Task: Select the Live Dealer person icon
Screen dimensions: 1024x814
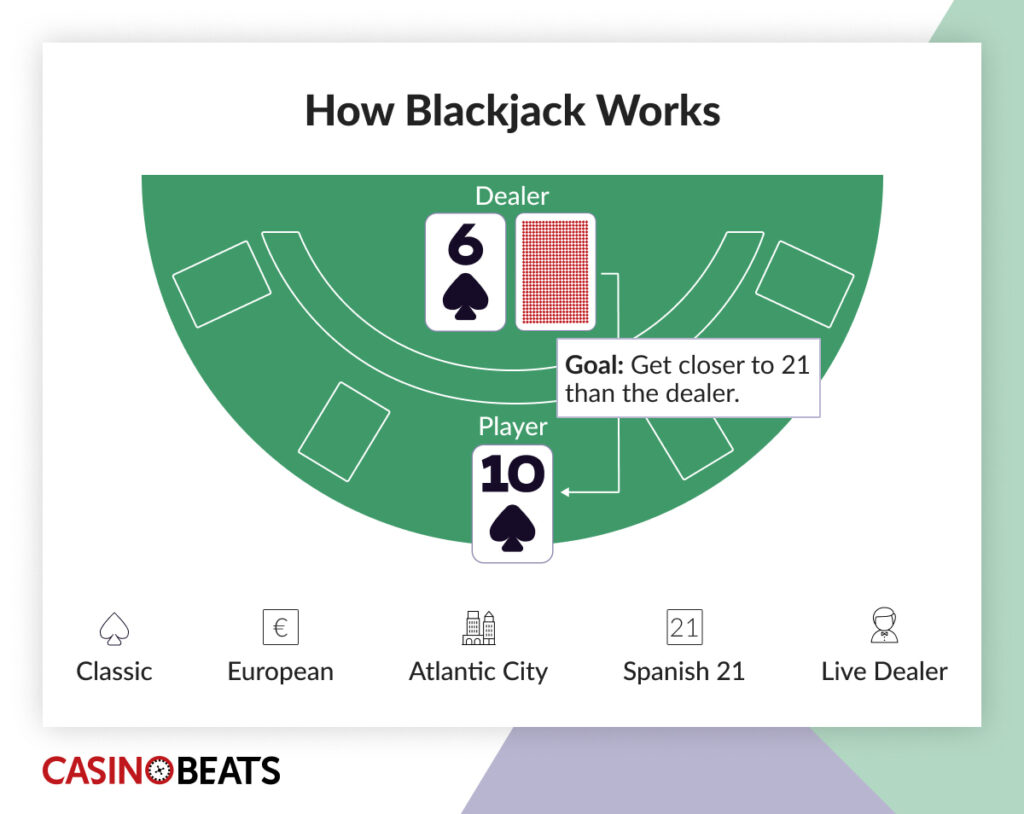Action: (884, 626)
